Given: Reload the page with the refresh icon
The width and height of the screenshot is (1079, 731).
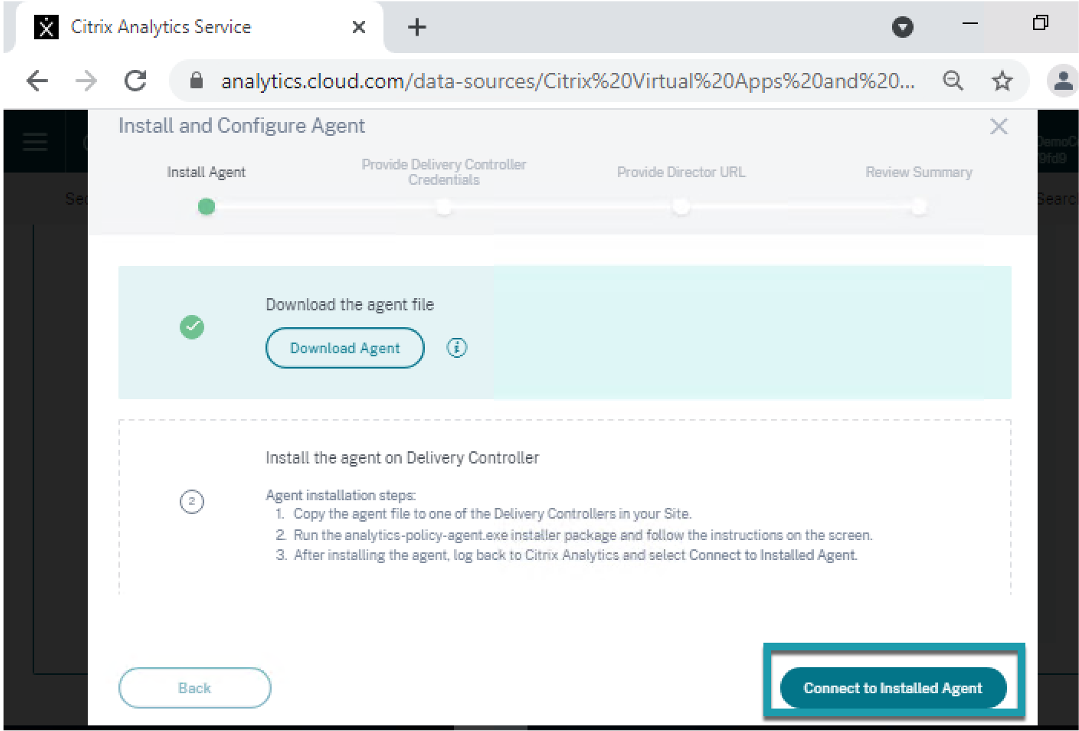Looking at the screenshot, I should pyautogui.click(x=136, y=81).
